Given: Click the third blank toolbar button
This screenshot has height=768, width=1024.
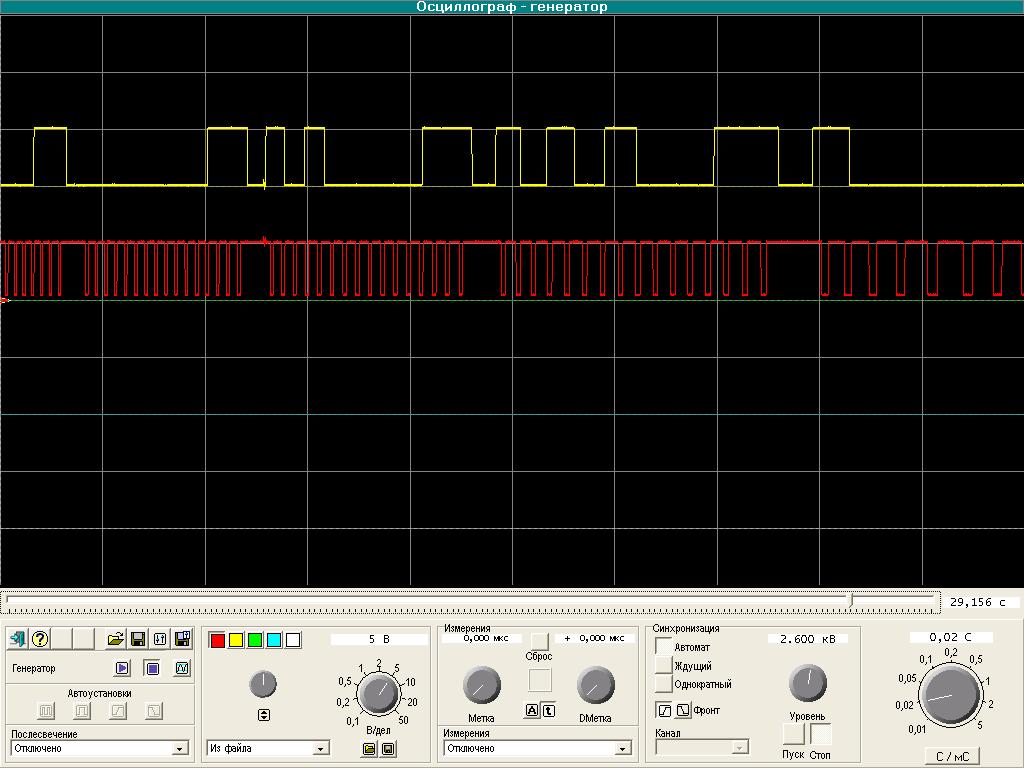Looking at the screenshot, I should point(62,639).
